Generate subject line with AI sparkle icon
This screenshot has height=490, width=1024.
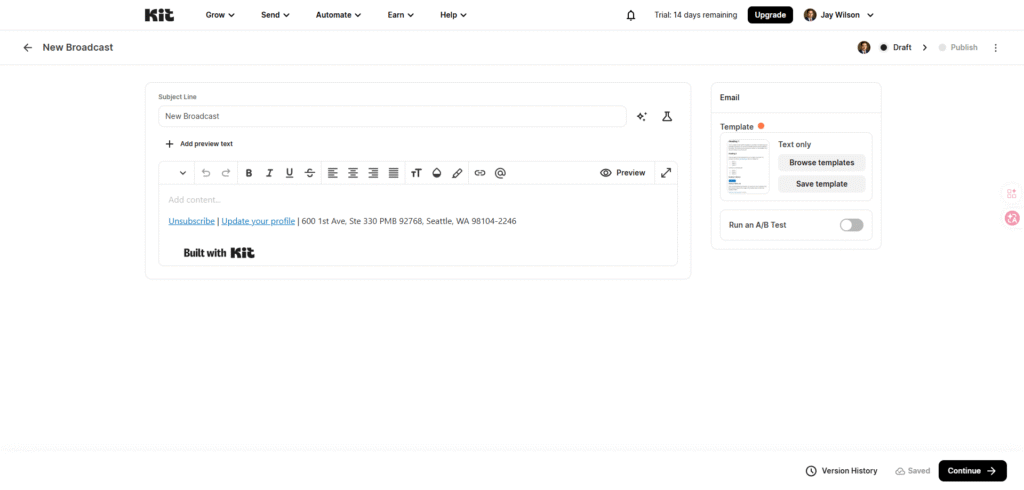tap(642, 117)
